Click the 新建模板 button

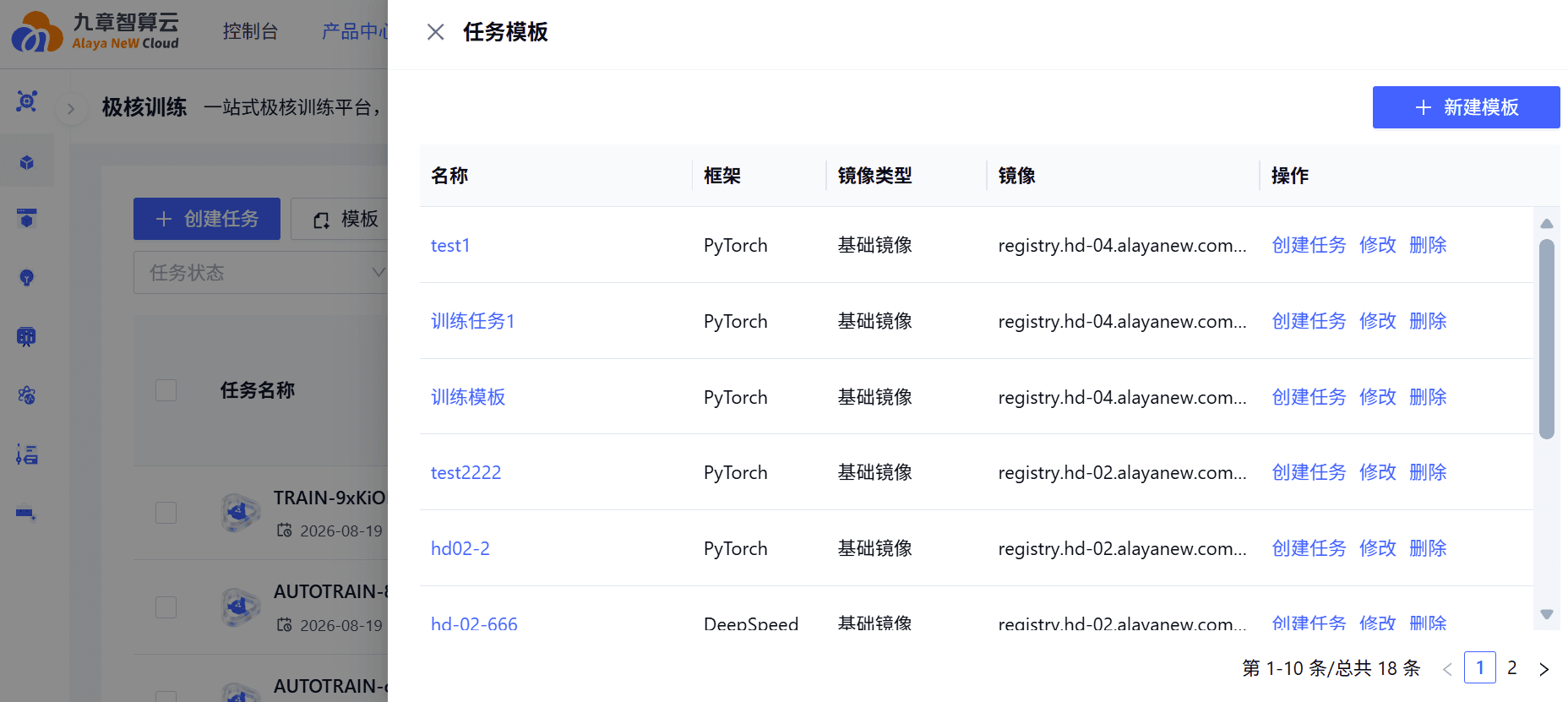click(1466, 107)
